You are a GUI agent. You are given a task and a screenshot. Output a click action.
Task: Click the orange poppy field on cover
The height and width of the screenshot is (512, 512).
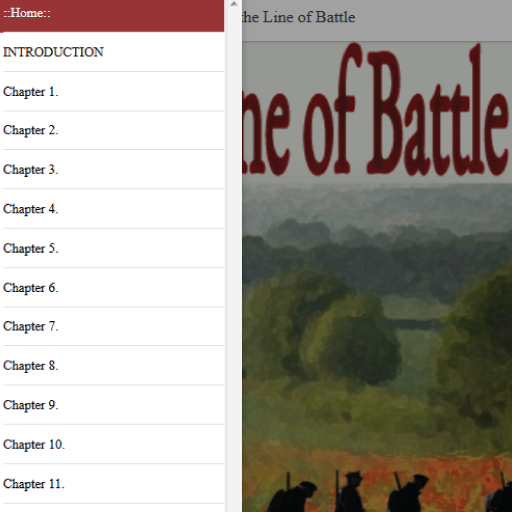coord(377,460)
